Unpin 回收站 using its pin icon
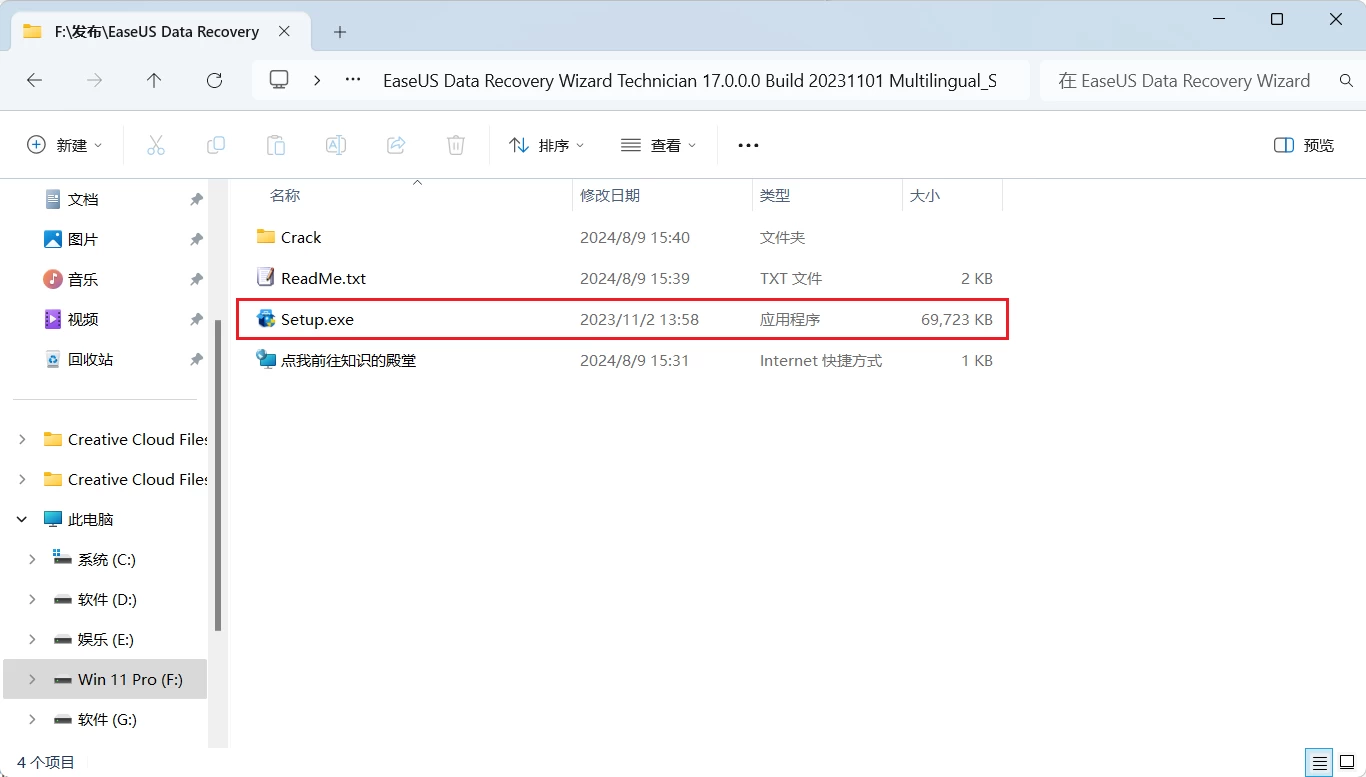This screenshot has height=777, width=1366. 196,360
